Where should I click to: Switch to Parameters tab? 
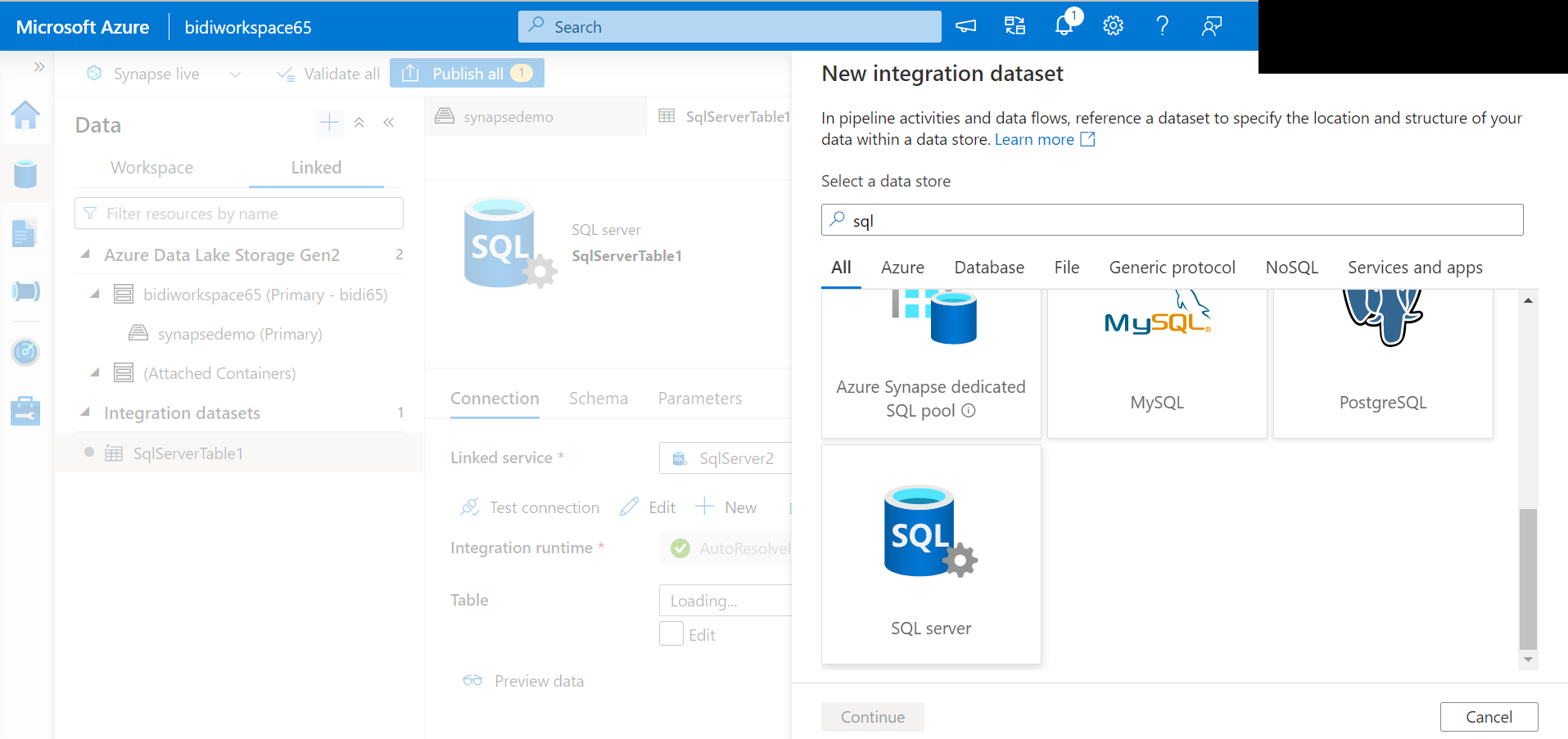[700, 399]
